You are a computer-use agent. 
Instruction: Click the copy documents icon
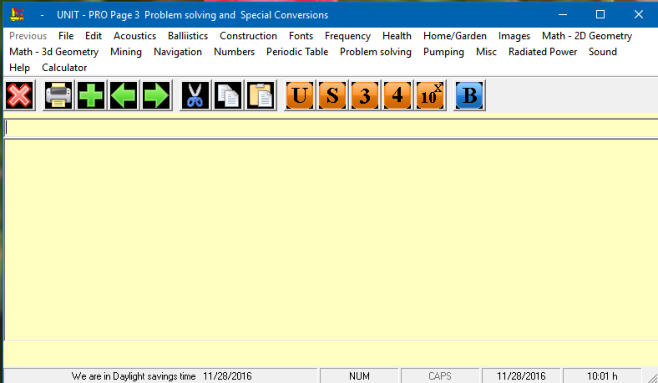(228, 95)
